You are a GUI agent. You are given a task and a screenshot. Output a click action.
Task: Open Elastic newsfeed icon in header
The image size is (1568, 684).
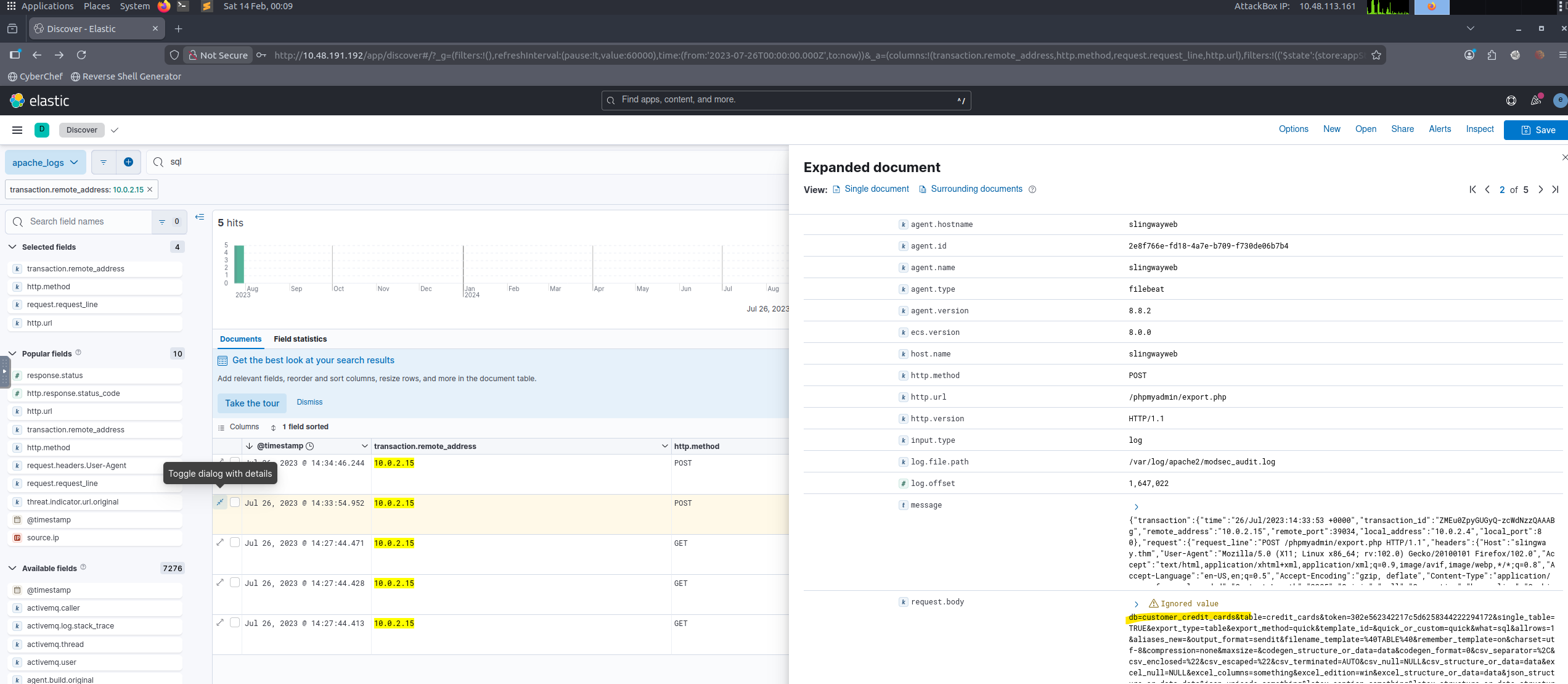click(x=1536, y=101)
